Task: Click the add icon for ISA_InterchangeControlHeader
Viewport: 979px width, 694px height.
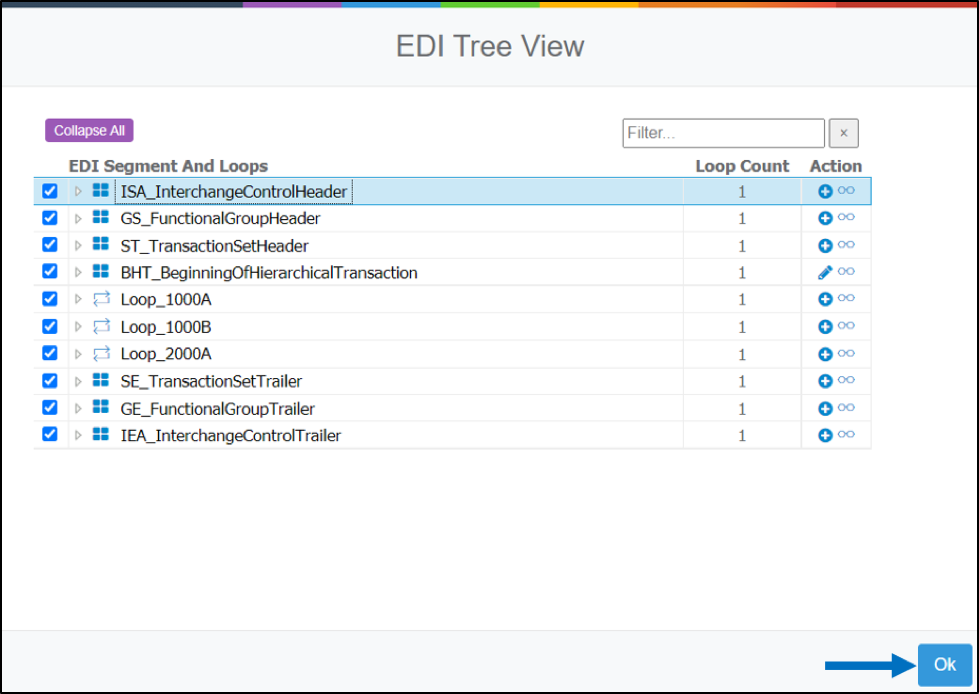Action: (x=825, y=192)
